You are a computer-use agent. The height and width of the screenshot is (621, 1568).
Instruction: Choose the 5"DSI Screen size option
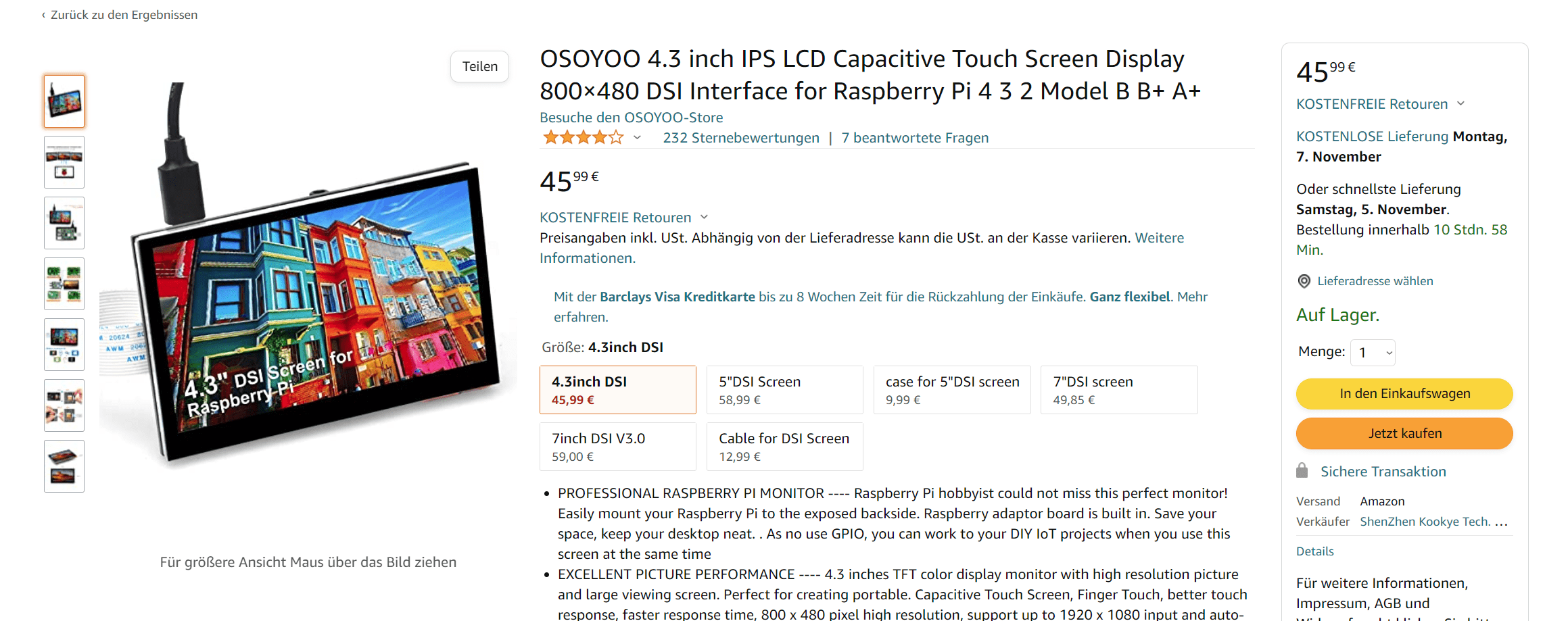tap(784, 390)
